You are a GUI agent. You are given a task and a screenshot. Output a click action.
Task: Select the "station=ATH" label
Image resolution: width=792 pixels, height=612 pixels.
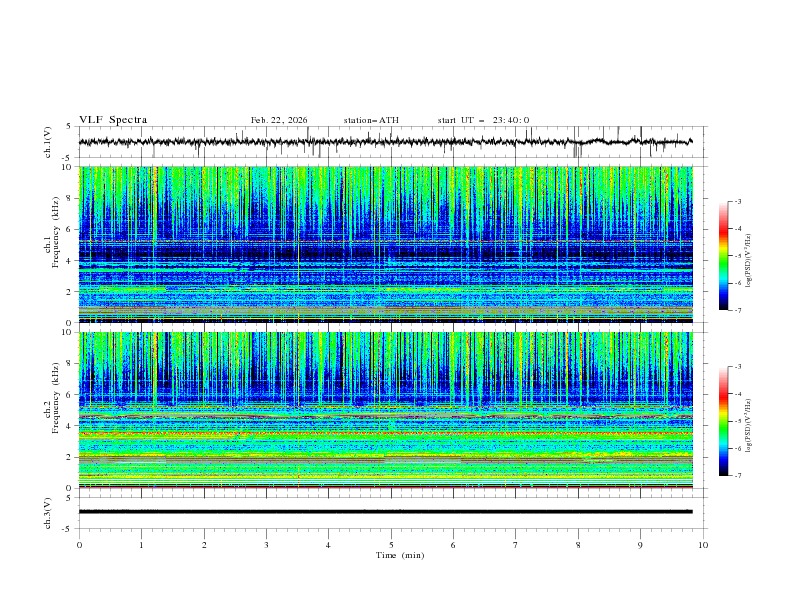tap(371, 120)
